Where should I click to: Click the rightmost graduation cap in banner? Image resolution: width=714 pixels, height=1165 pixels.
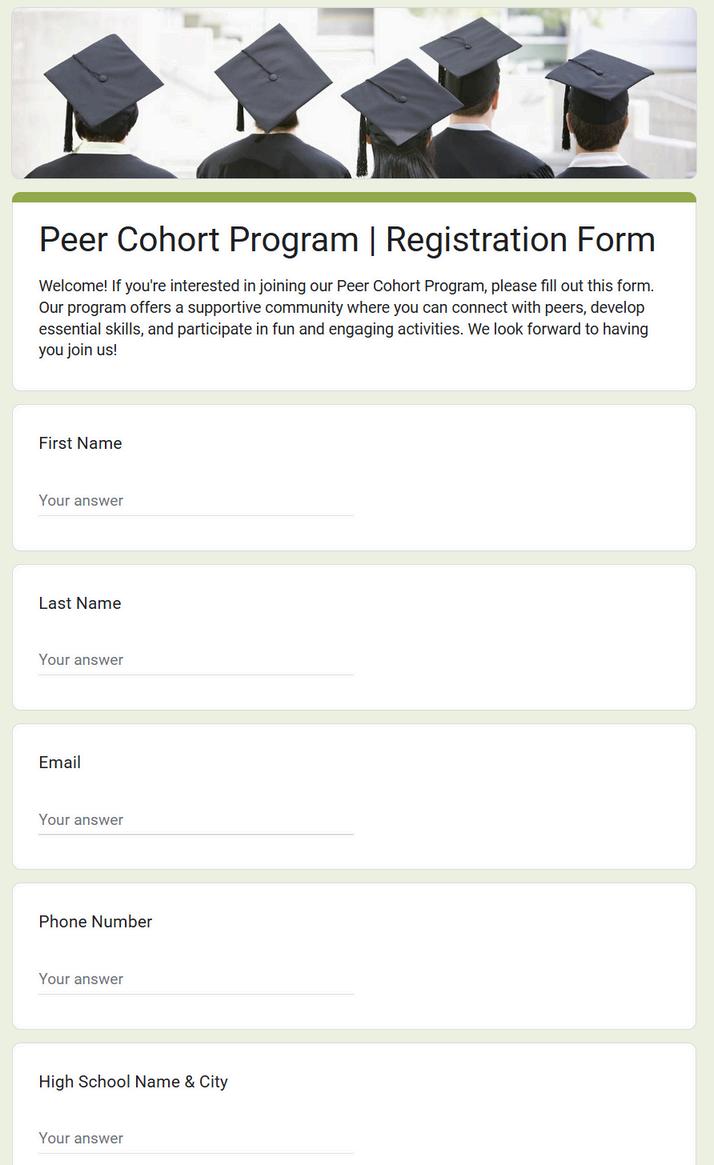(x=598, y=76)
